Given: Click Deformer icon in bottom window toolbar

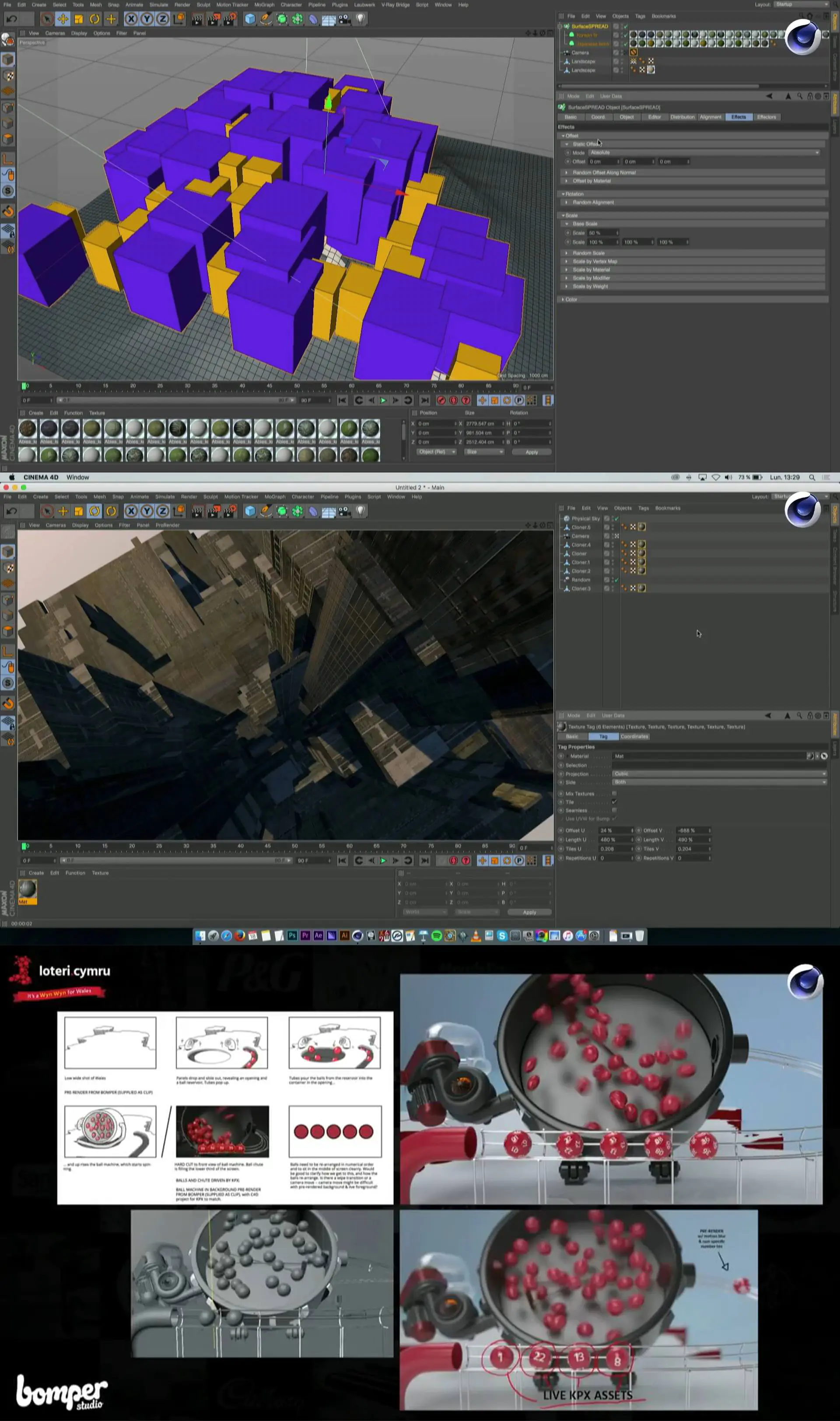Looking at the screenshot, I should point(313,511).
